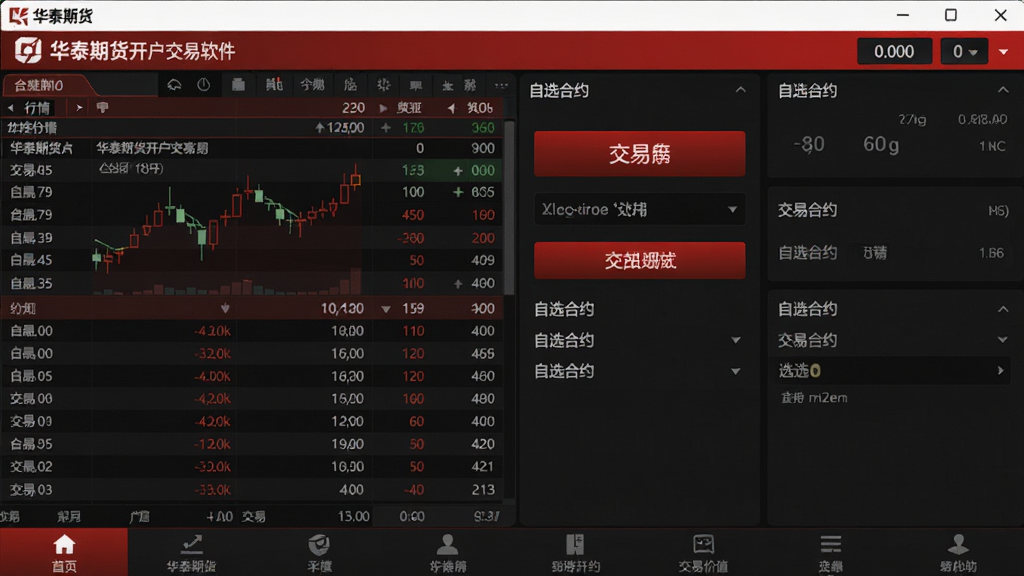The height and width of the screenshot is (576, 1024).
Task: Select the row with value 420
Action: 251,444
